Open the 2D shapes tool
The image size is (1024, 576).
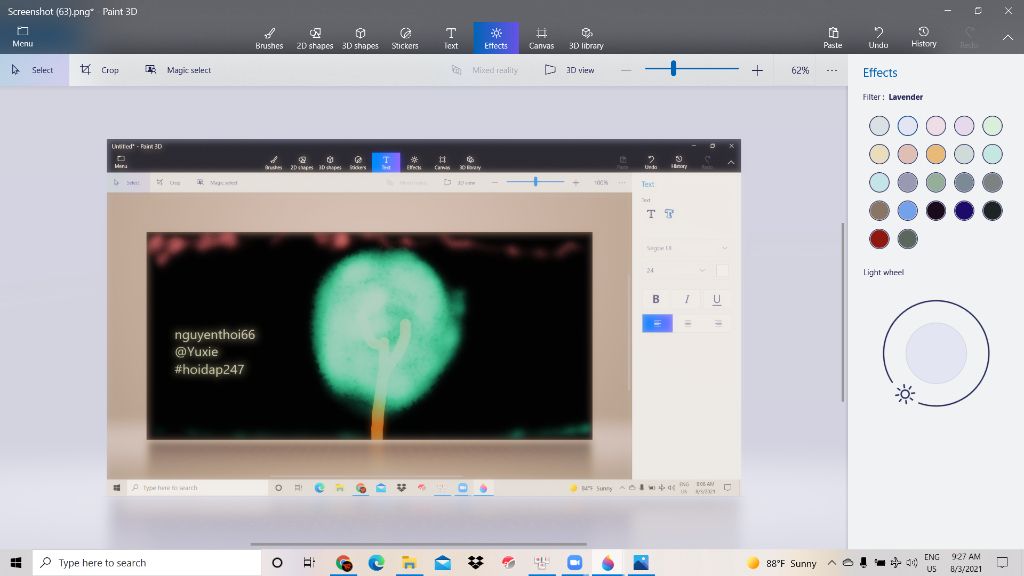(315, 38)
